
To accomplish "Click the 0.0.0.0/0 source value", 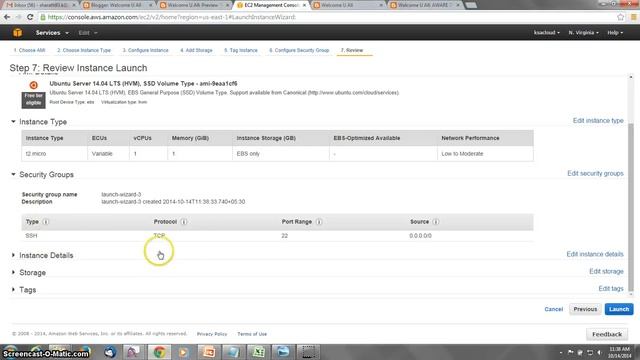I will tap(420, 236).
